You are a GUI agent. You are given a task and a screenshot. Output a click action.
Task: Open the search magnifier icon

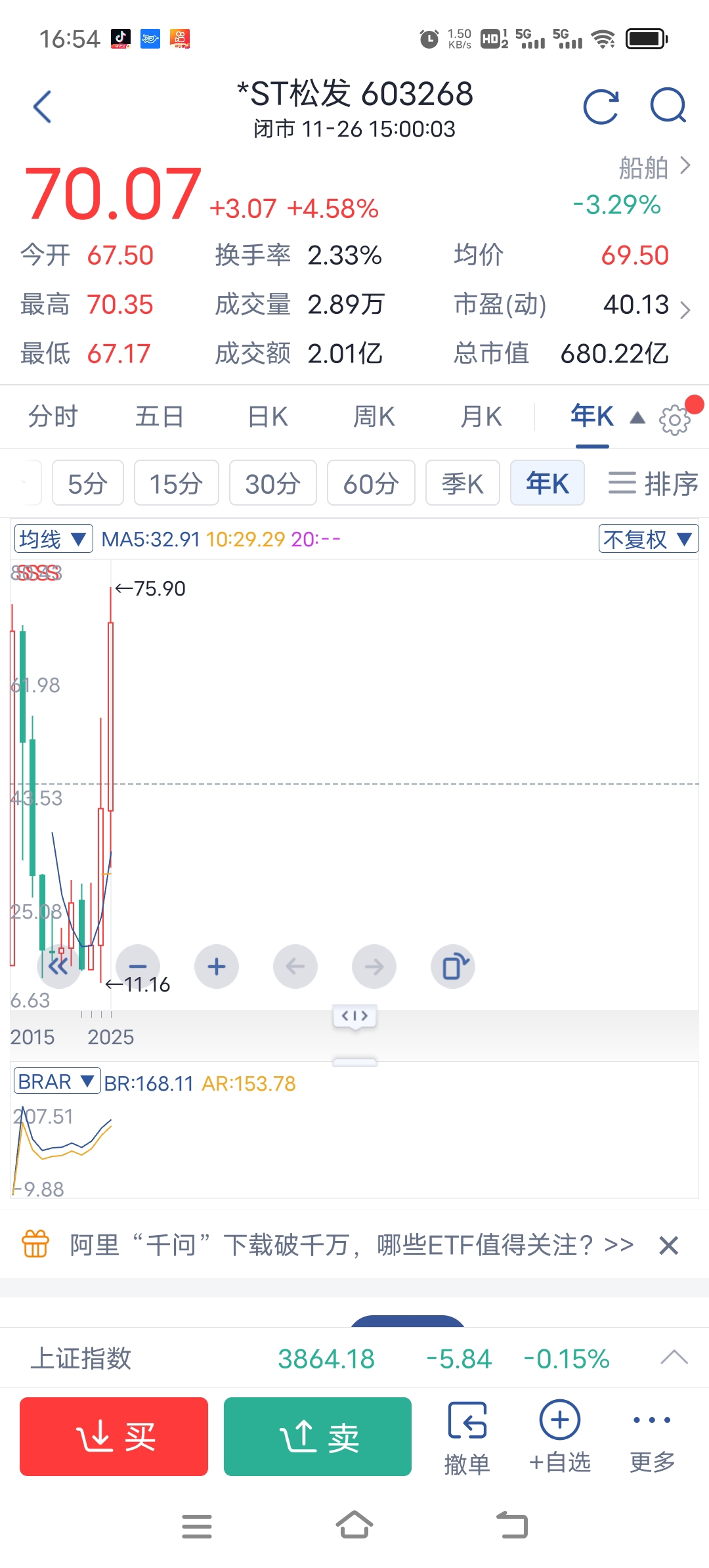(x=668, y=106)
